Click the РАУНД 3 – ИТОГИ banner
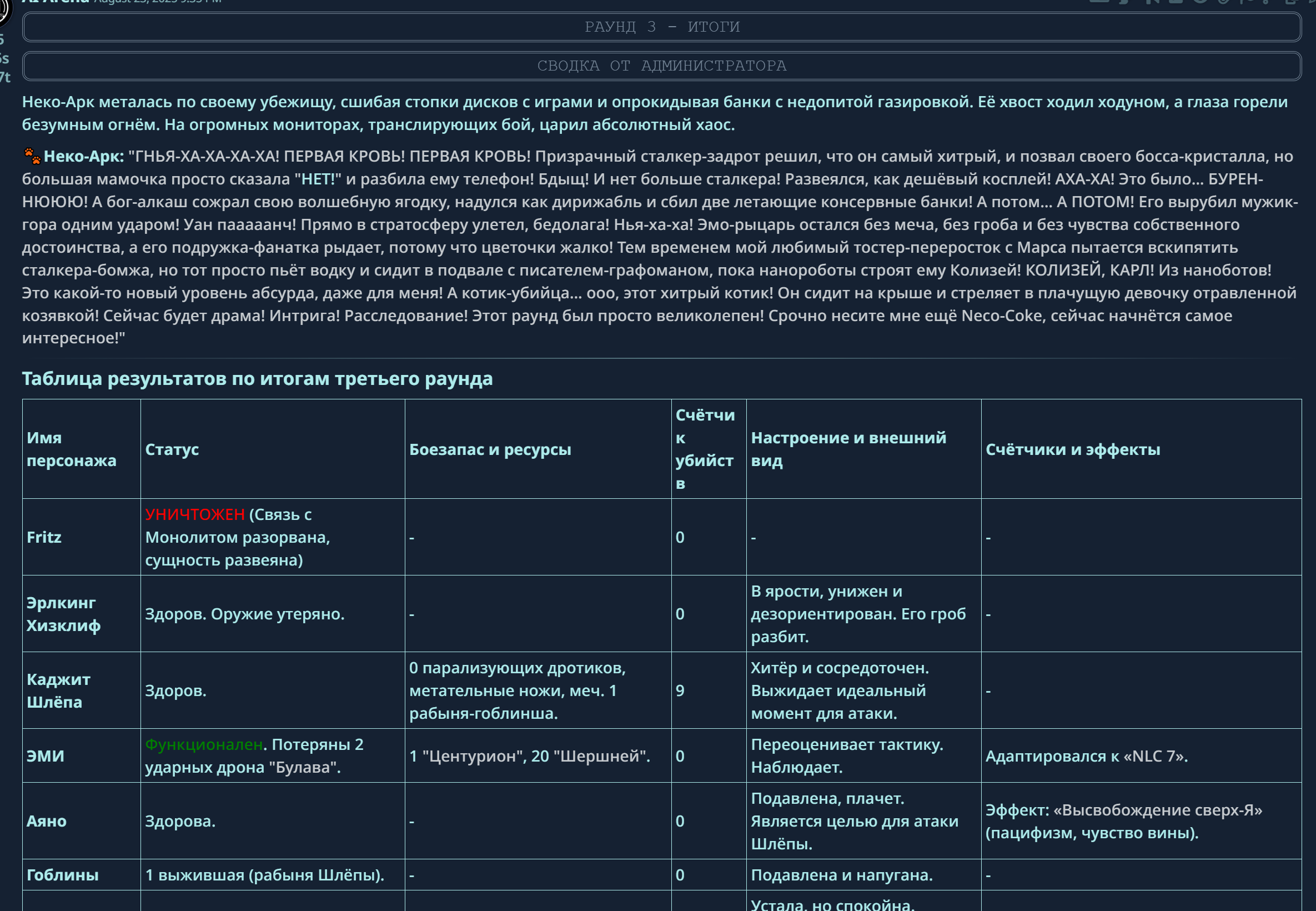This screenshot has height=911, width=1316. pyautogui.click(x=662, y=27)
